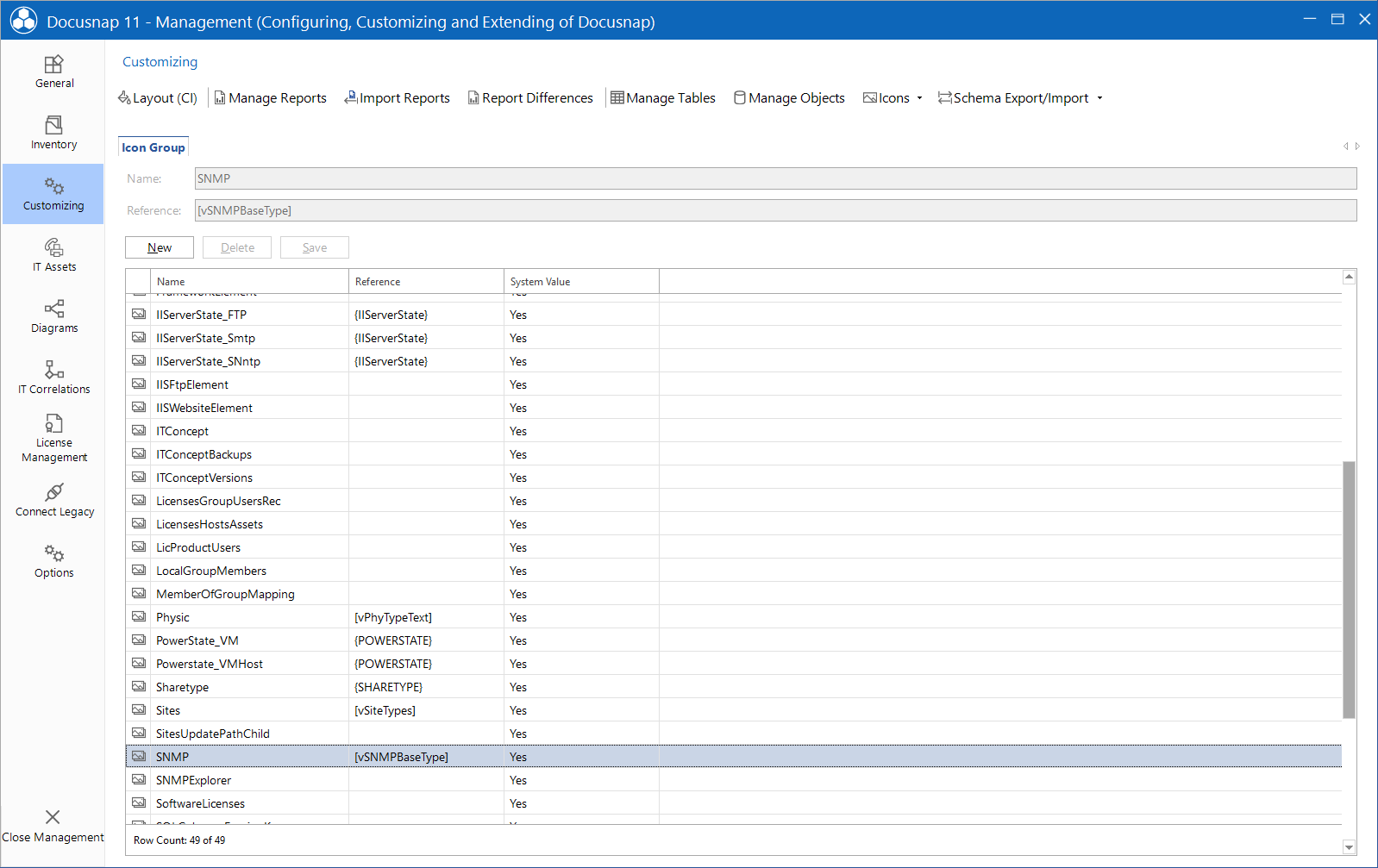Image resolution: width=1378 pixels, height=868 pixels.
Task: Open Connect Legacy section
Action: click(x=53, y=501)
